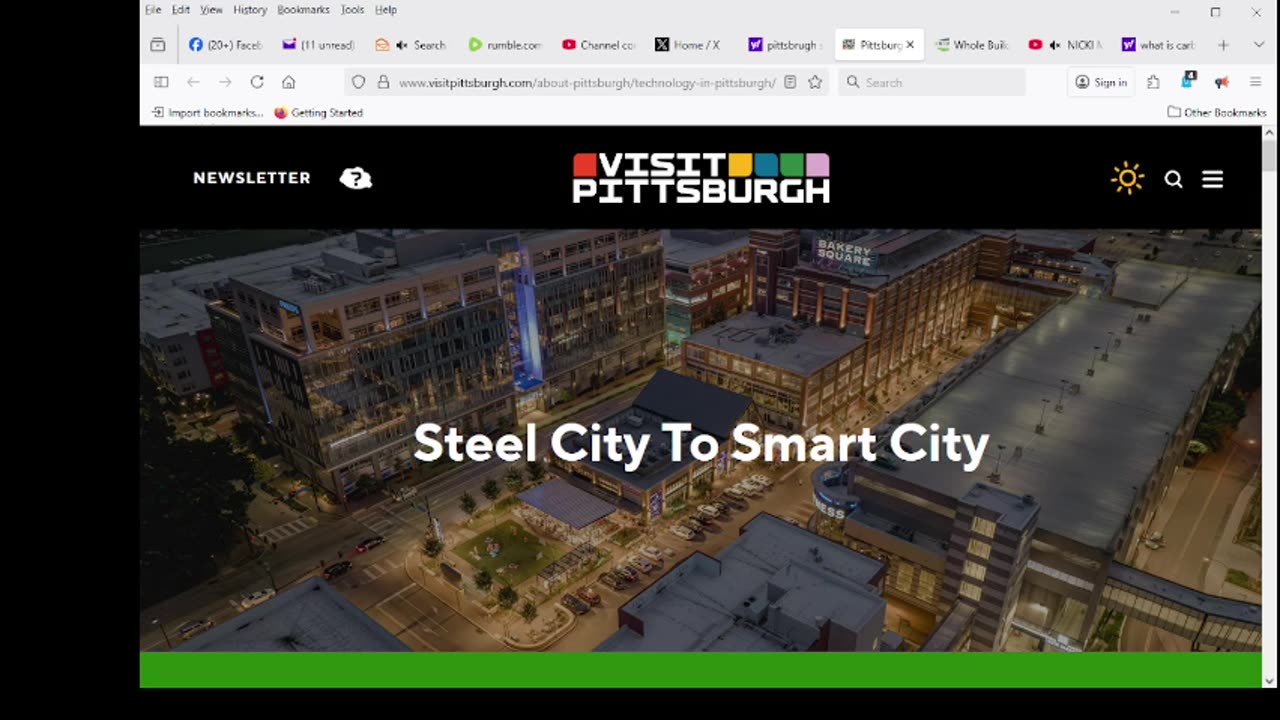Open Getting Started bookmark
1280x720 pixels.
point(318,112)
